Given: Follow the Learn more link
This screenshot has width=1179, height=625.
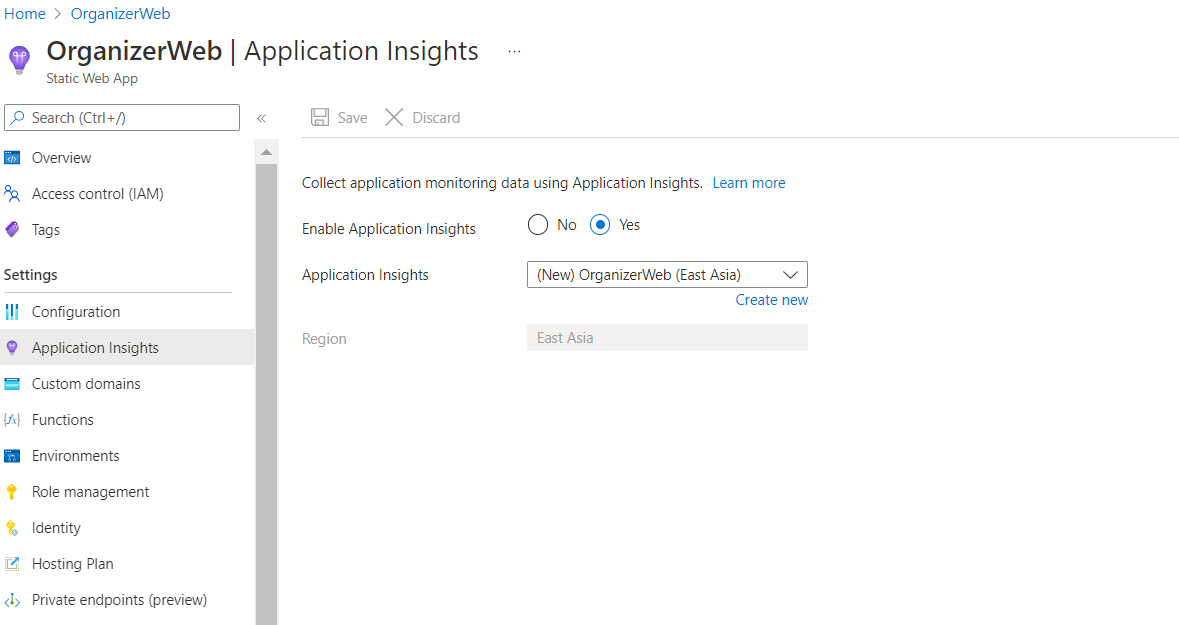Looking at the screenshot, I should 749,183.
